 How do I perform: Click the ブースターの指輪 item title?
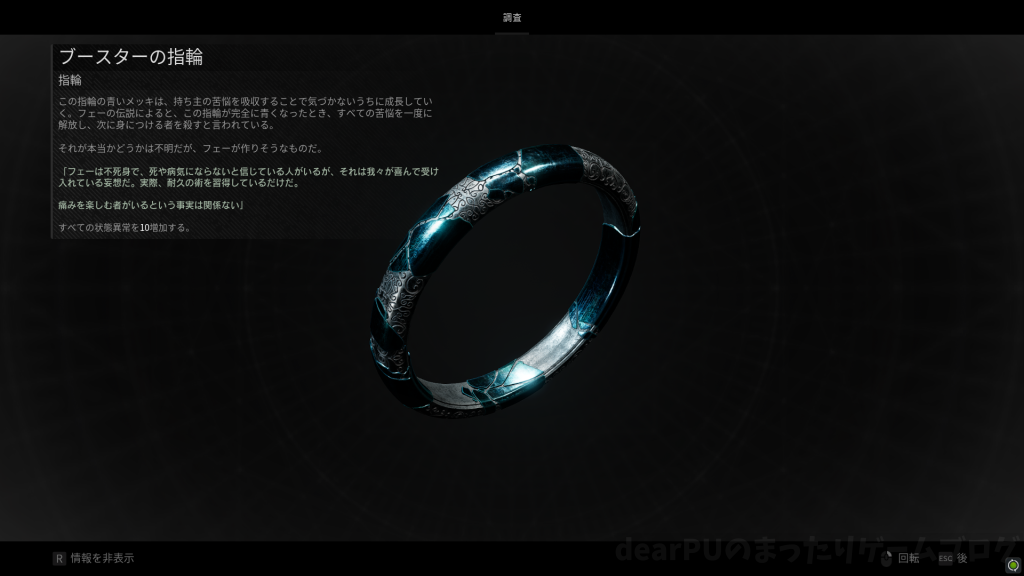click(x=131, y=57)
